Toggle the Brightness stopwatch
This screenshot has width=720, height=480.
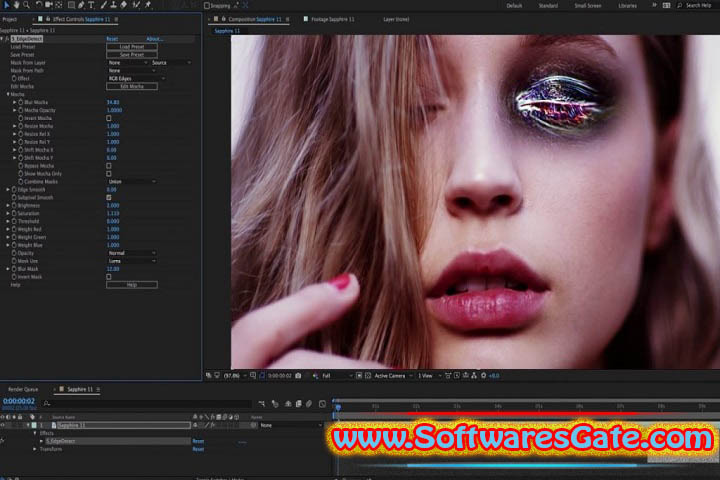[14, 205]
